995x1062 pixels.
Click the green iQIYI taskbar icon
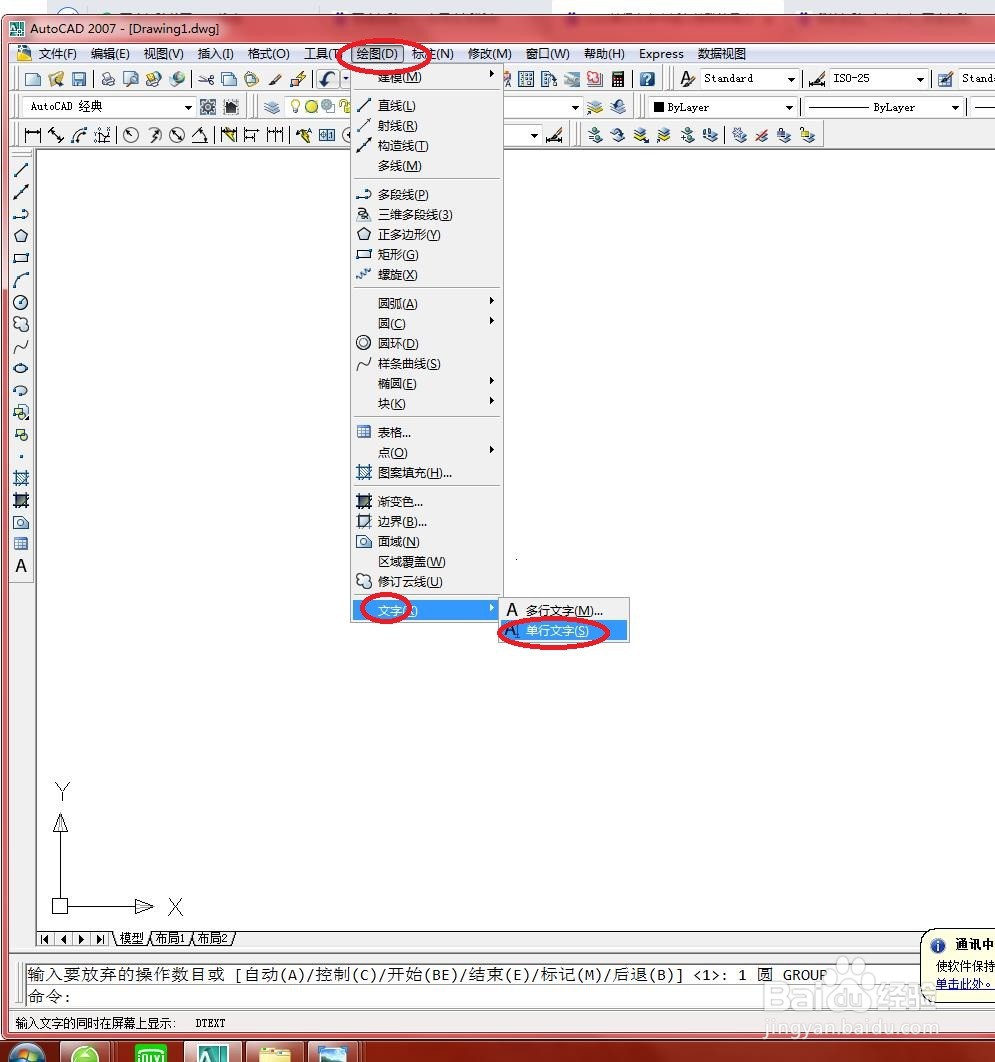(150, 1053)
